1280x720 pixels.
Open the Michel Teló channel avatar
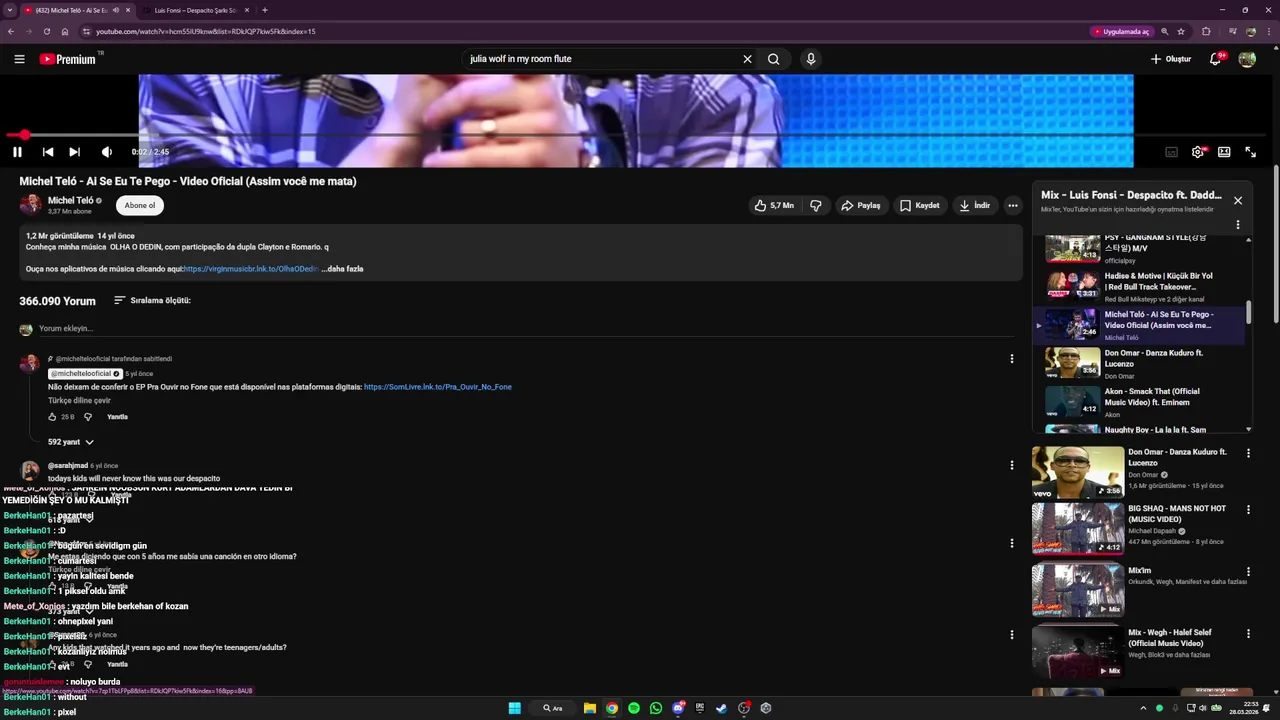31,205
